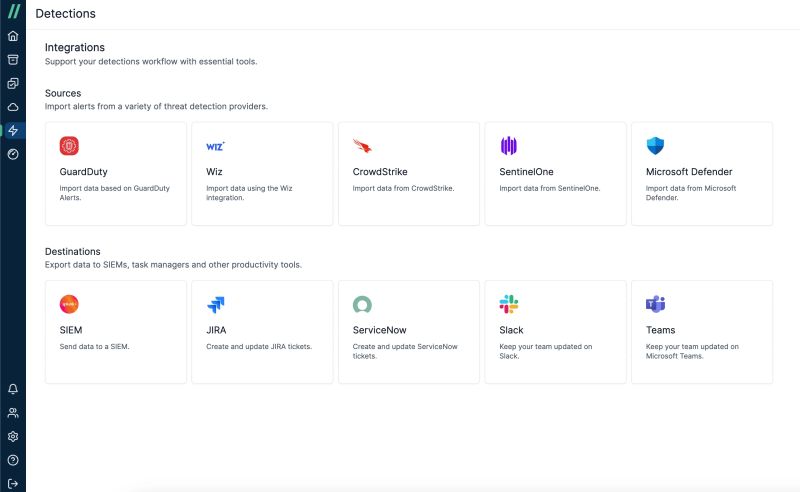The height and width of the screenshot is (492, 800).
Task: Open settings gear in sidebar
Action: 13,436
